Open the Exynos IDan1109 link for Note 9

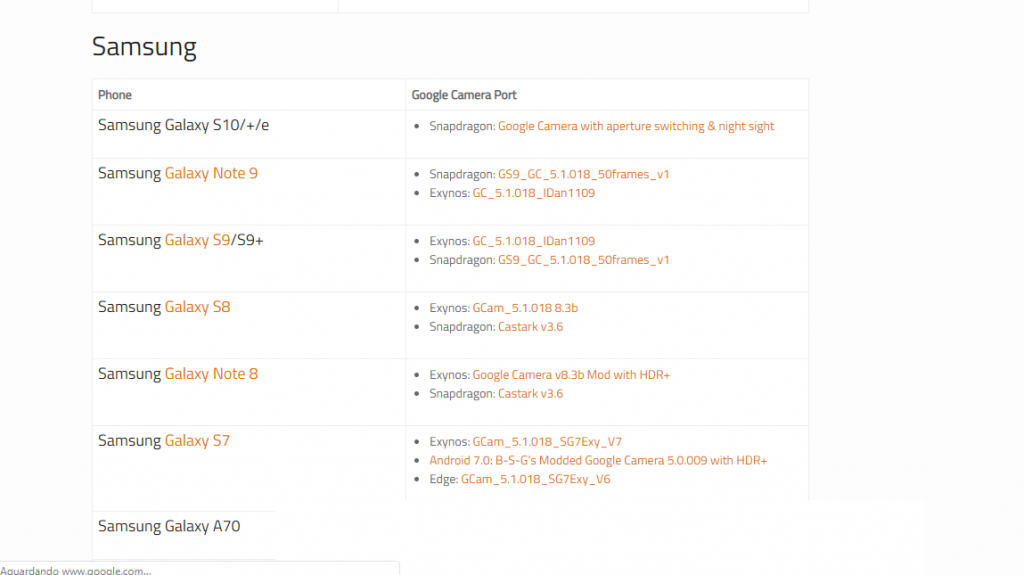tap(534, 193)
